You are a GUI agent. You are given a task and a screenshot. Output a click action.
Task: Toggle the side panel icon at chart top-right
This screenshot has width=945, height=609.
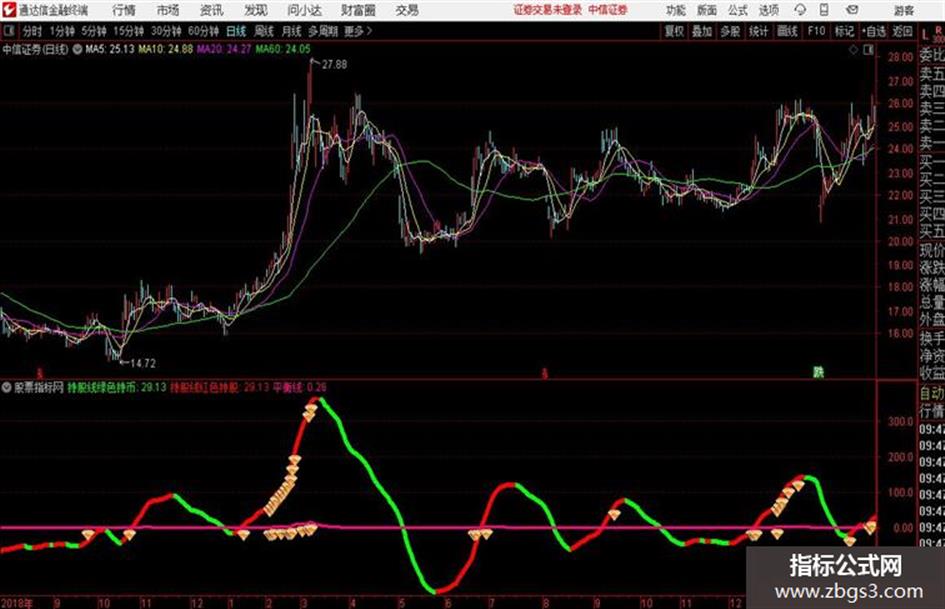pos(868,50)
